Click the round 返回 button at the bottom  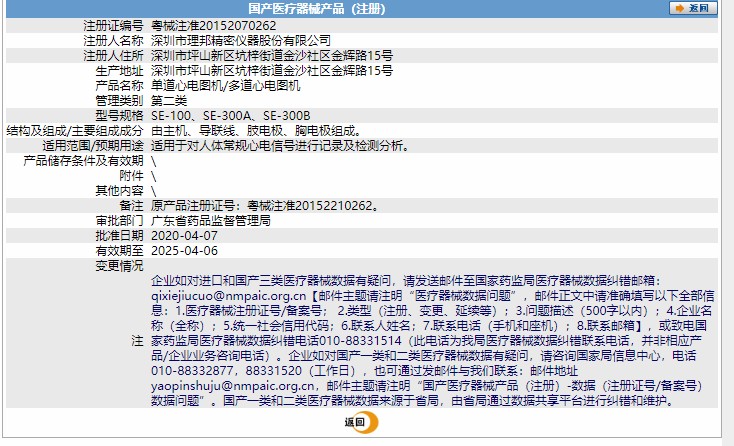(361, 422)
